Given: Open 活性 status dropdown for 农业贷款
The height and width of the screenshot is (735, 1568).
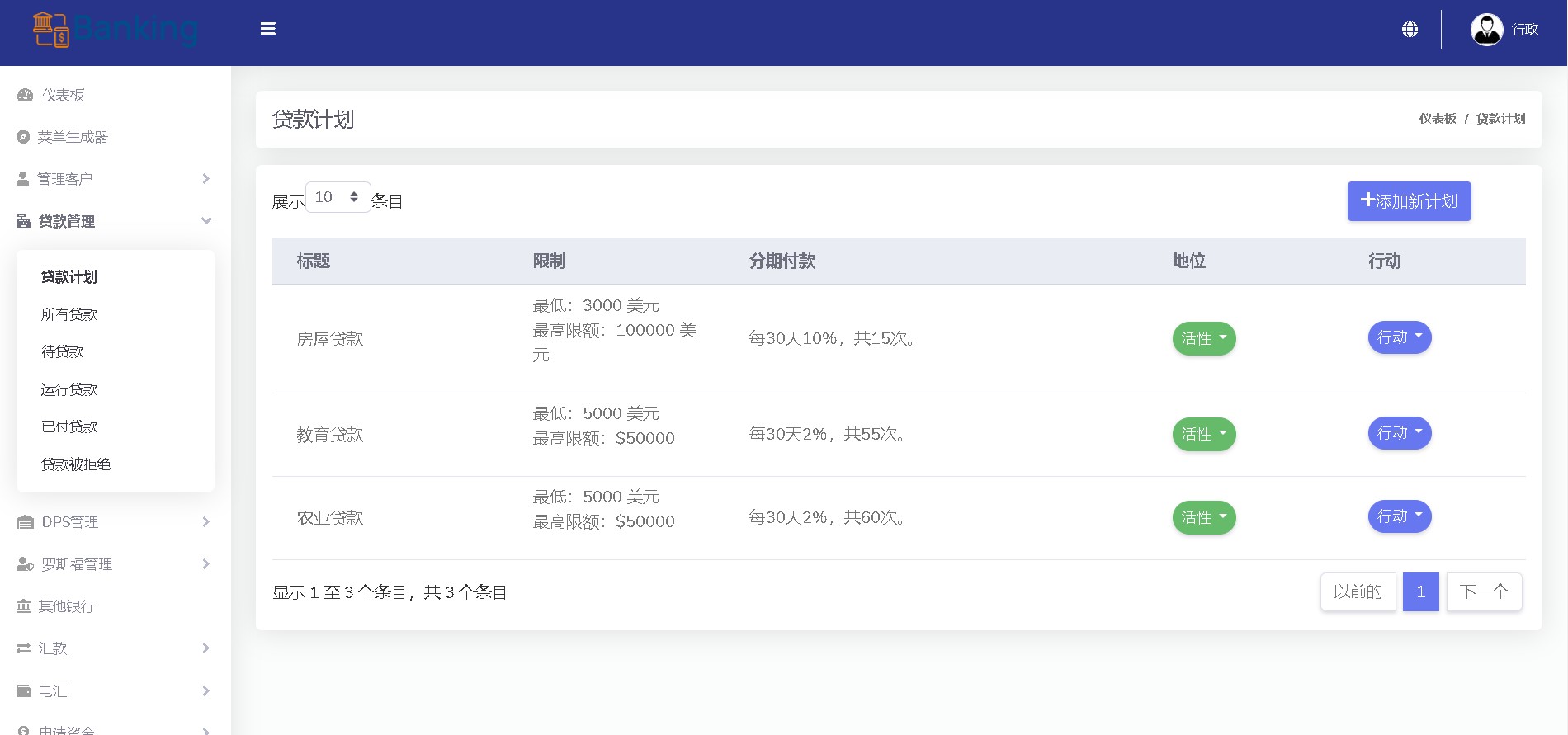Looking at the screenshot, I should tap(1204, 517).
